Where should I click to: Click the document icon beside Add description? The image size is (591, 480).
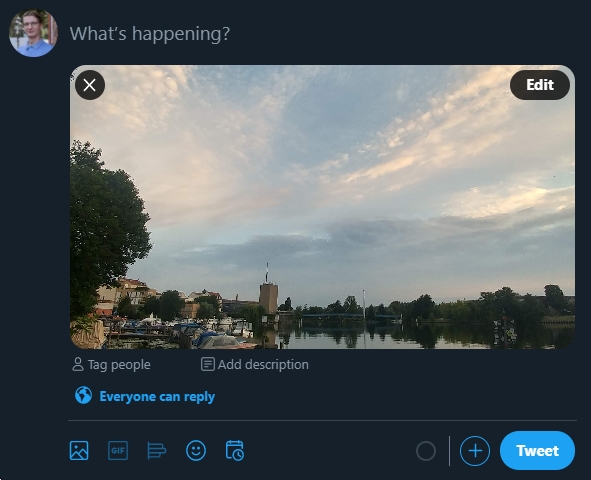(x=208, y=364)
